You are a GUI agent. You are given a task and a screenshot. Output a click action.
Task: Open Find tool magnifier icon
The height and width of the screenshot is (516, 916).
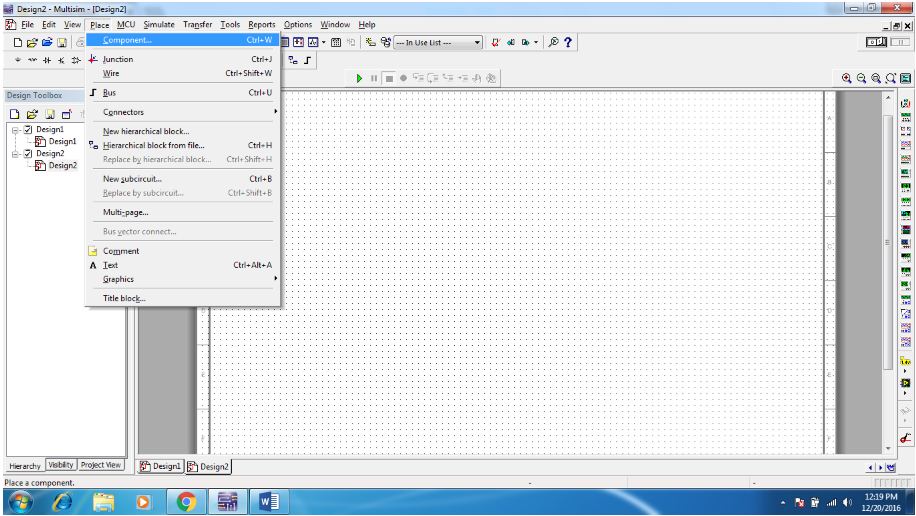tap(553, 42)
